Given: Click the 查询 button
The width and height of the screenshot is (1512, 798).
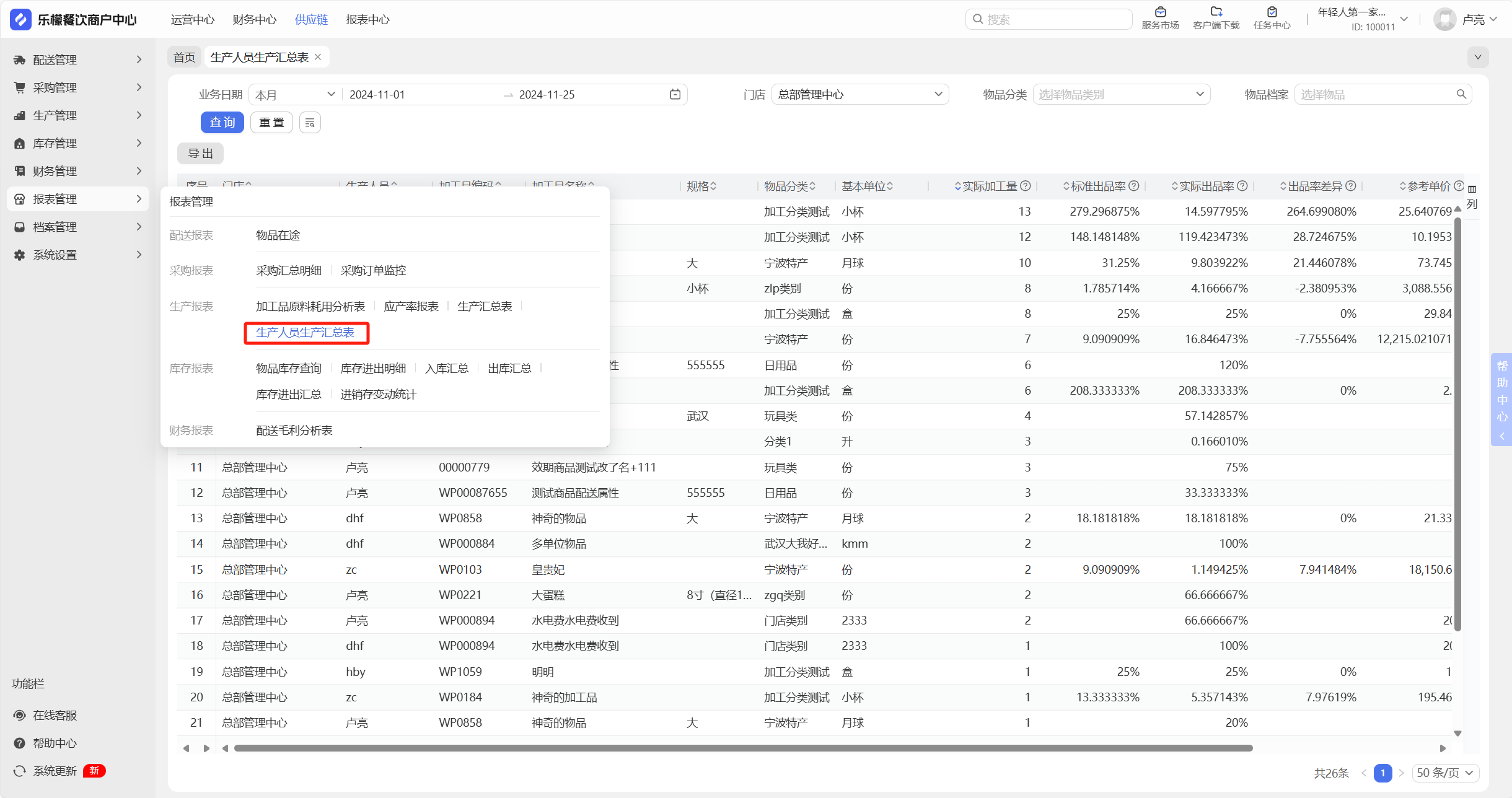Looking at the screenshot, I should tap(222, 123).
